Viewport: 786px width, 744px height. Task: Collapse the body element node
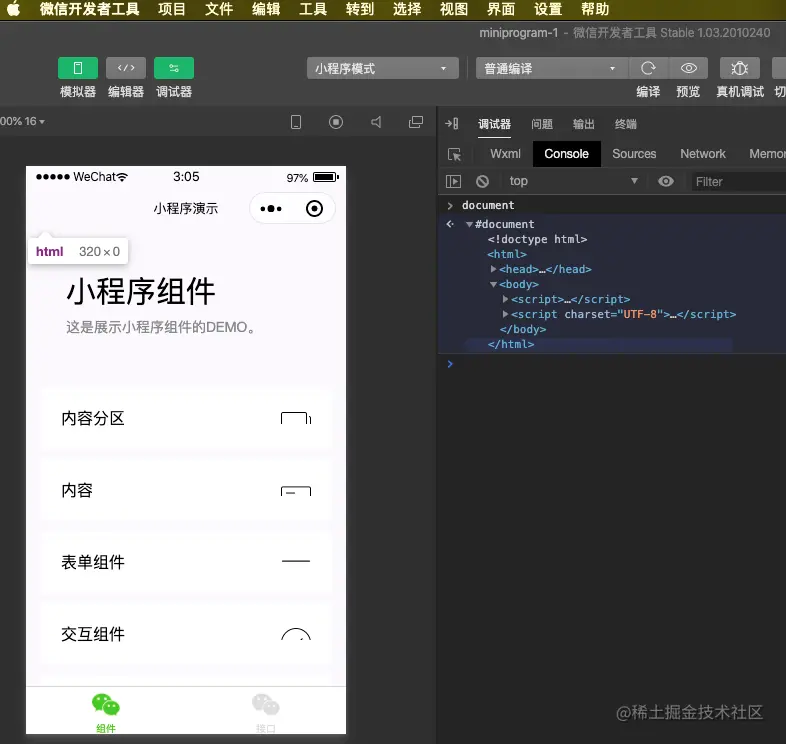coord(493,284)
